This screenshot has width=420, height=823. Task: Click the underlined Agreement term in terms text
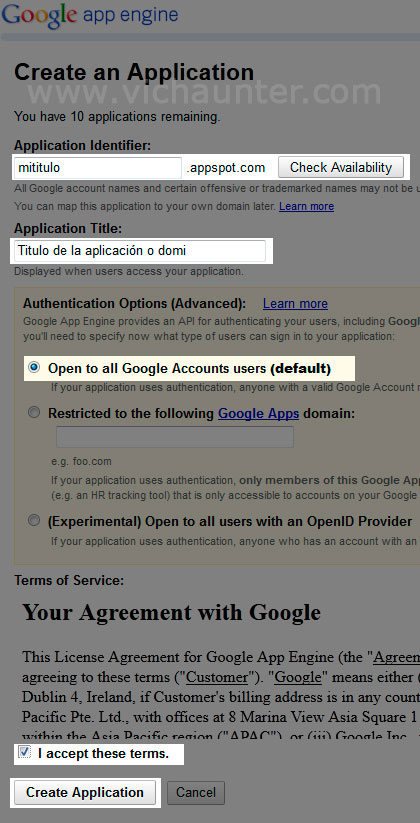pos(396,657)
